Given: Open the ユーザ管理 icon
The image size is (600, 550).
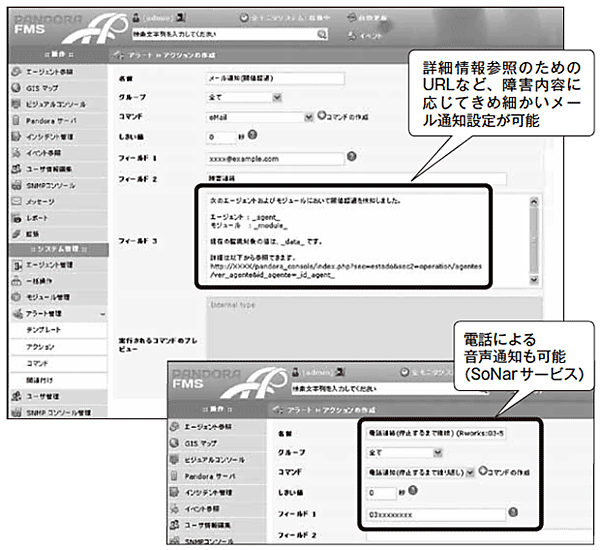Looking at the screenshot, I should click(x=16, y=396).
